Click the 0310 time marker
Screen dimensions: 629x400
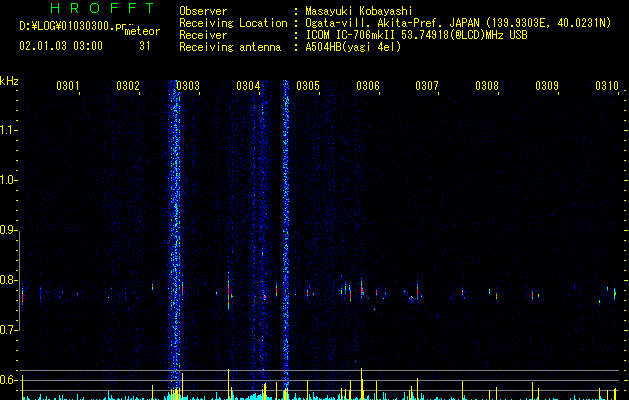(607, 85)
